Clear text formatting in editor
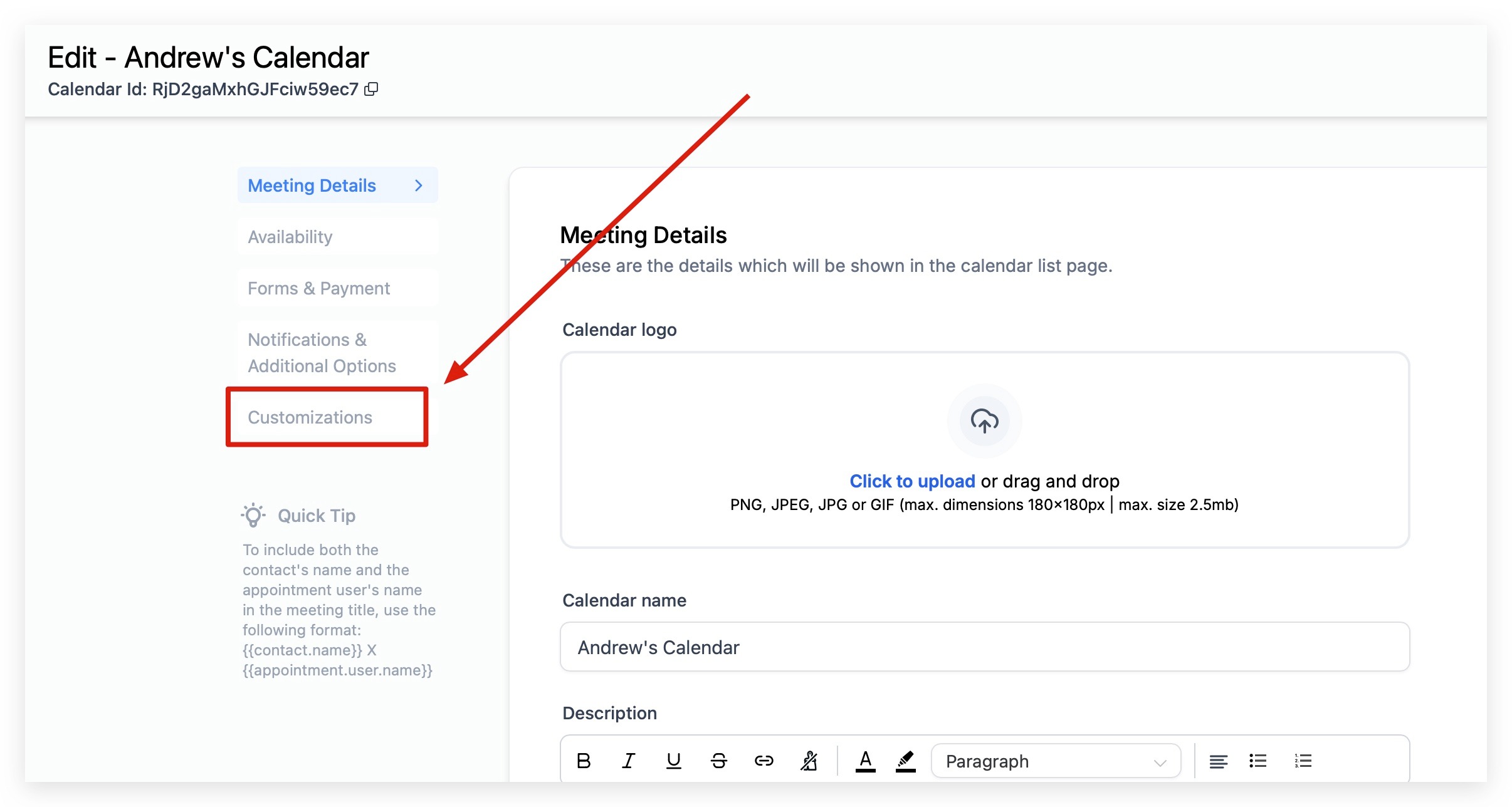The width and height of the screenshot is (1512, 807). [x=809, y=761]
